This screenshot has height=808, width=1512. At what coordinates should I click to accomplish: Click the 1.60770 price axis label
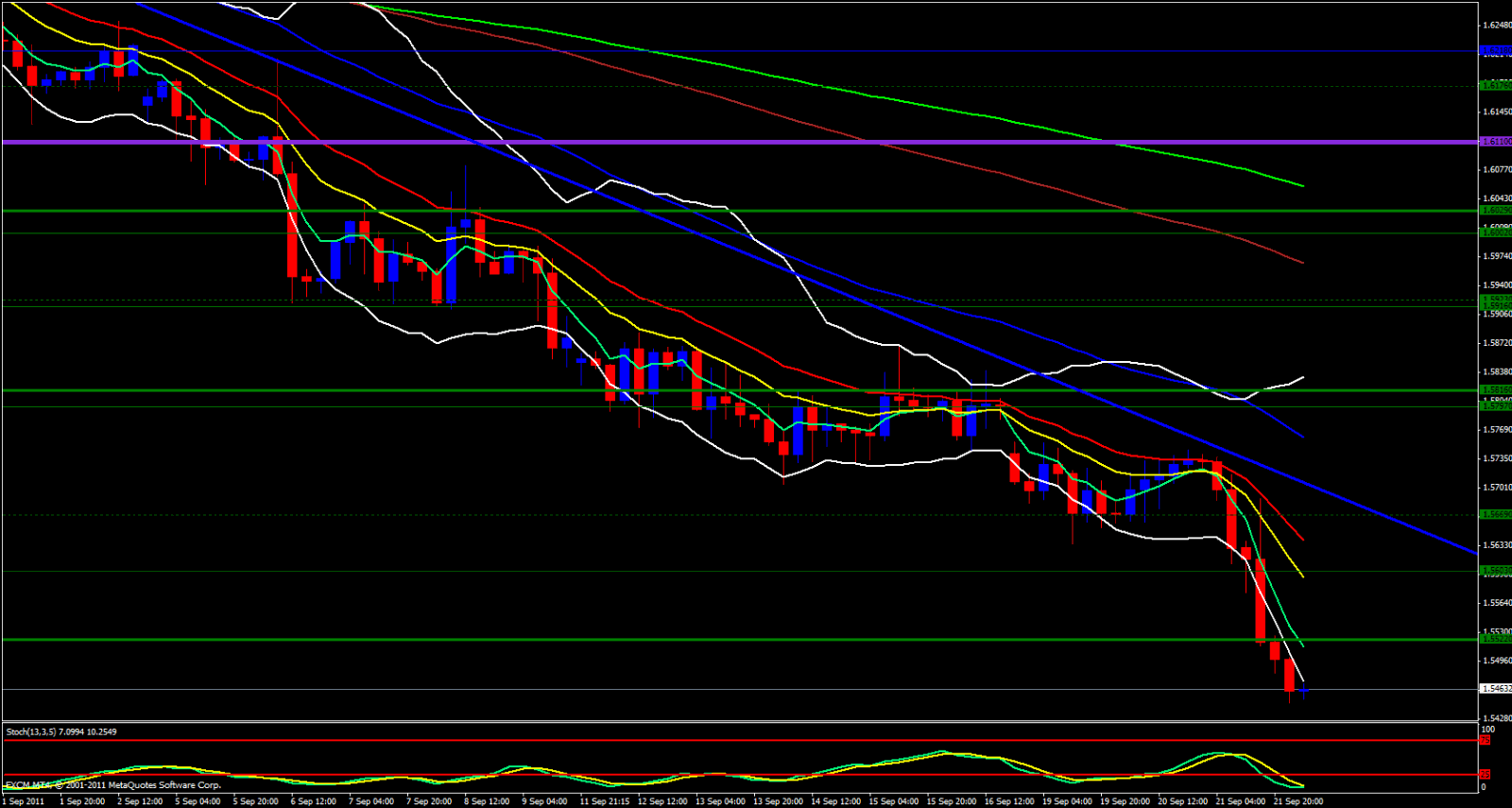[x=1498, y=170]
